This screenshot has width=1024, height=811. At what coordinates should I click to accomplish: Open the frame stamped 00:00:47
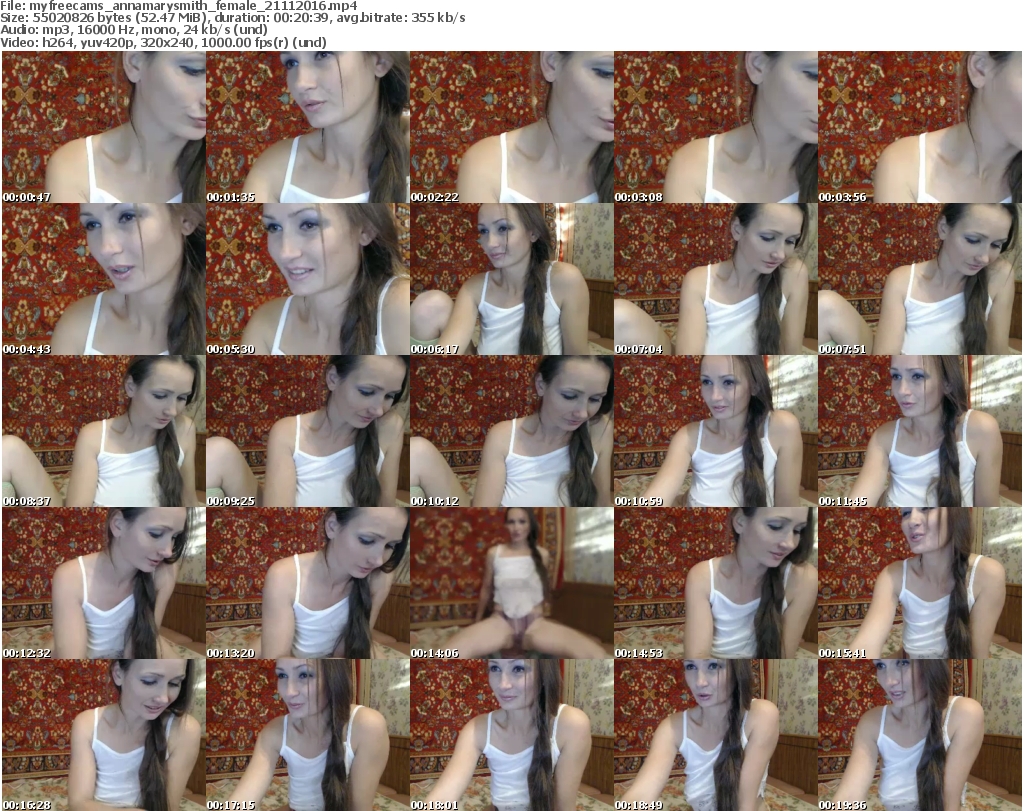coord(104,127)
